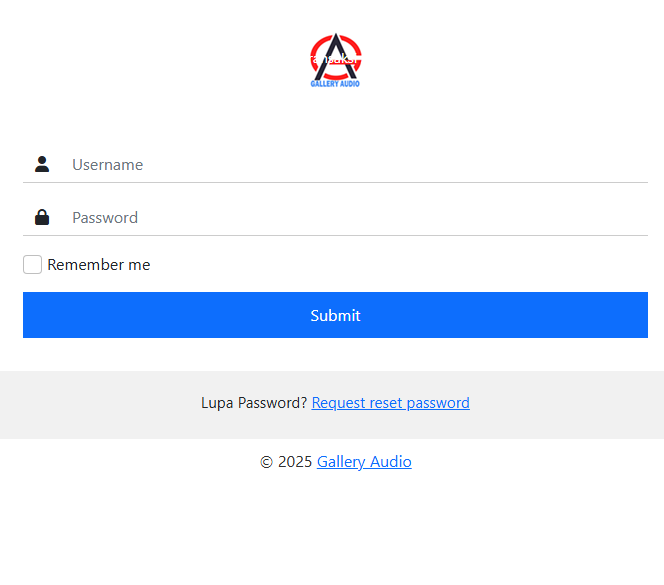Viewport: 664px width, 585px height.
Task: Open the Request reset password link
Action: point(390,403)
